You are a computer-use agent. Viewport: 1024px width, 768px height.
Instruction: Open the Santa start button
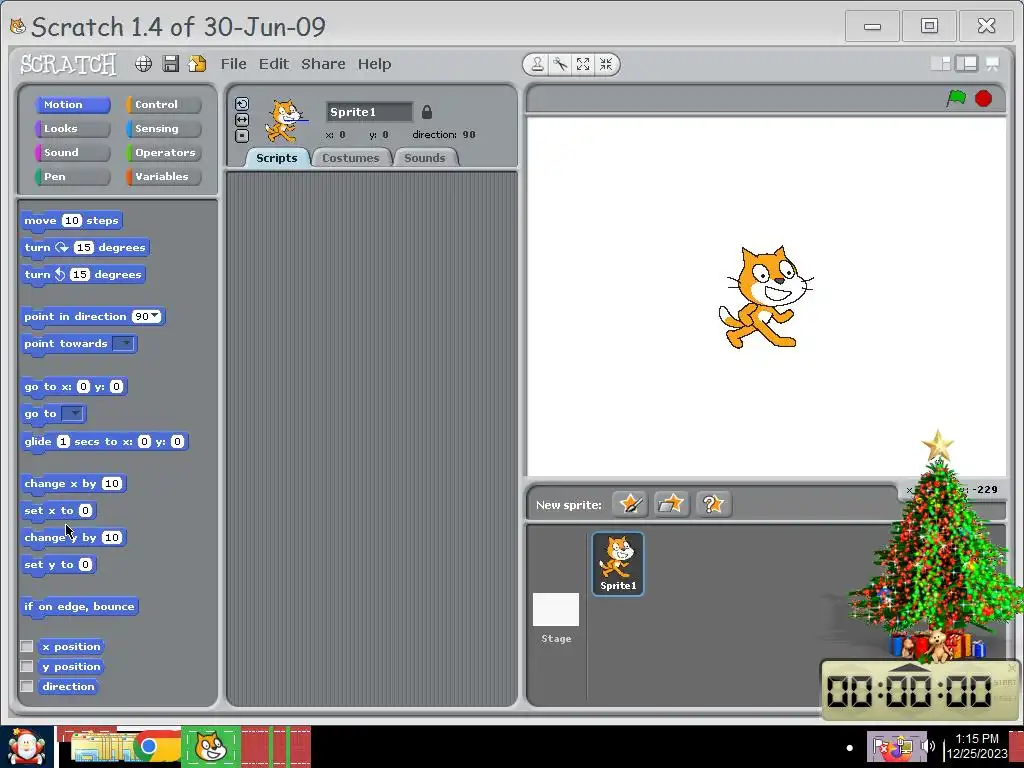pos(26,746)
